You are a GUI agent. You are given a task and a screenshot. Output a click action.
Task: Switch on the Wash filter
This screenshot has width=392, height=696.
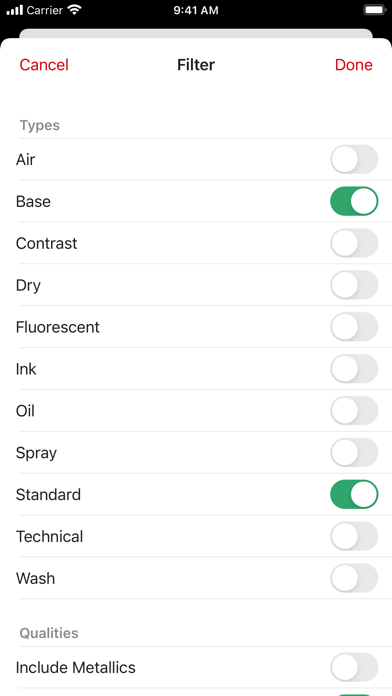(354, 578)
